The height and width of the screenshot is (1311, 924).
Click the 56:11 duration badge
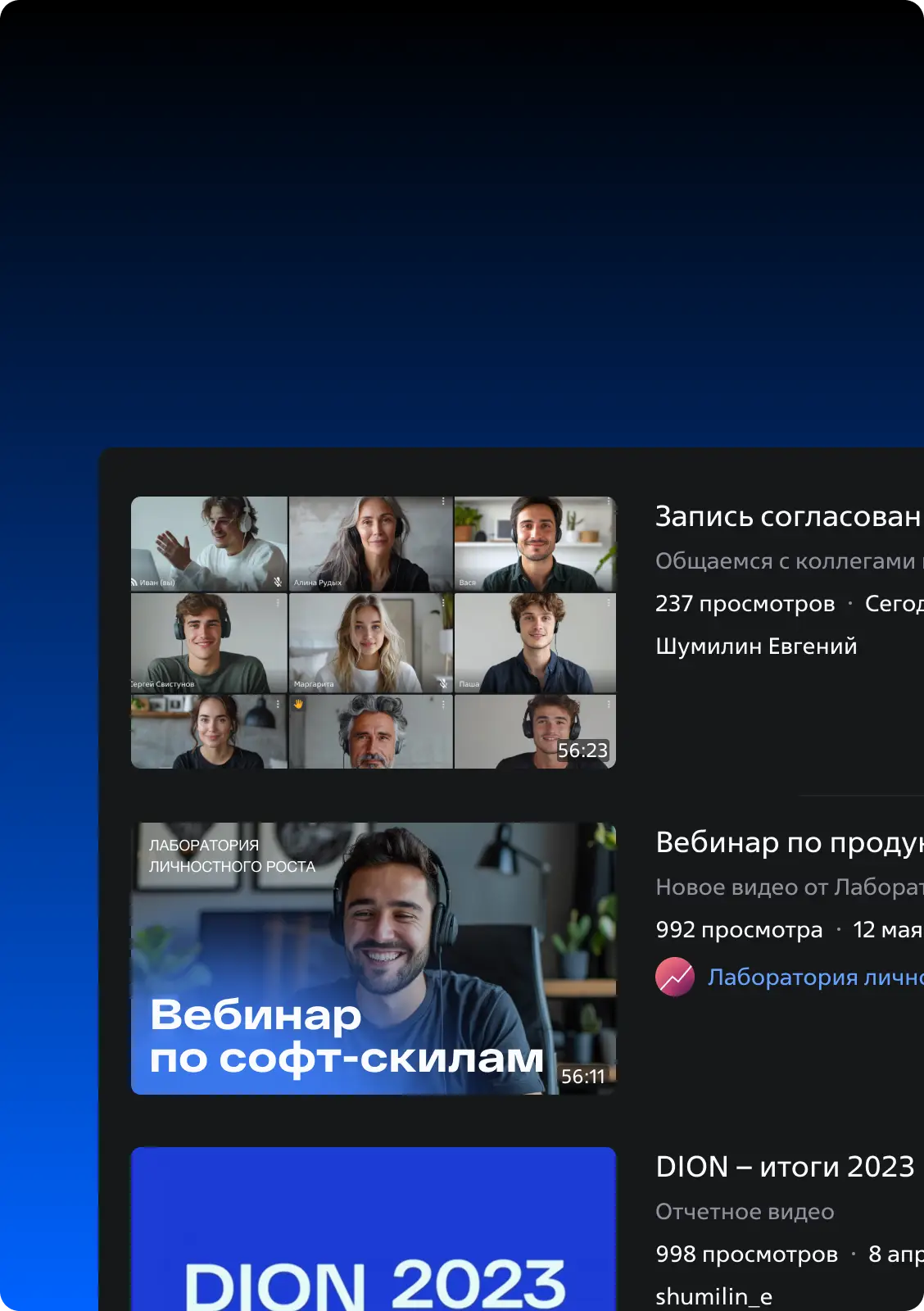tap(582, 1077)
